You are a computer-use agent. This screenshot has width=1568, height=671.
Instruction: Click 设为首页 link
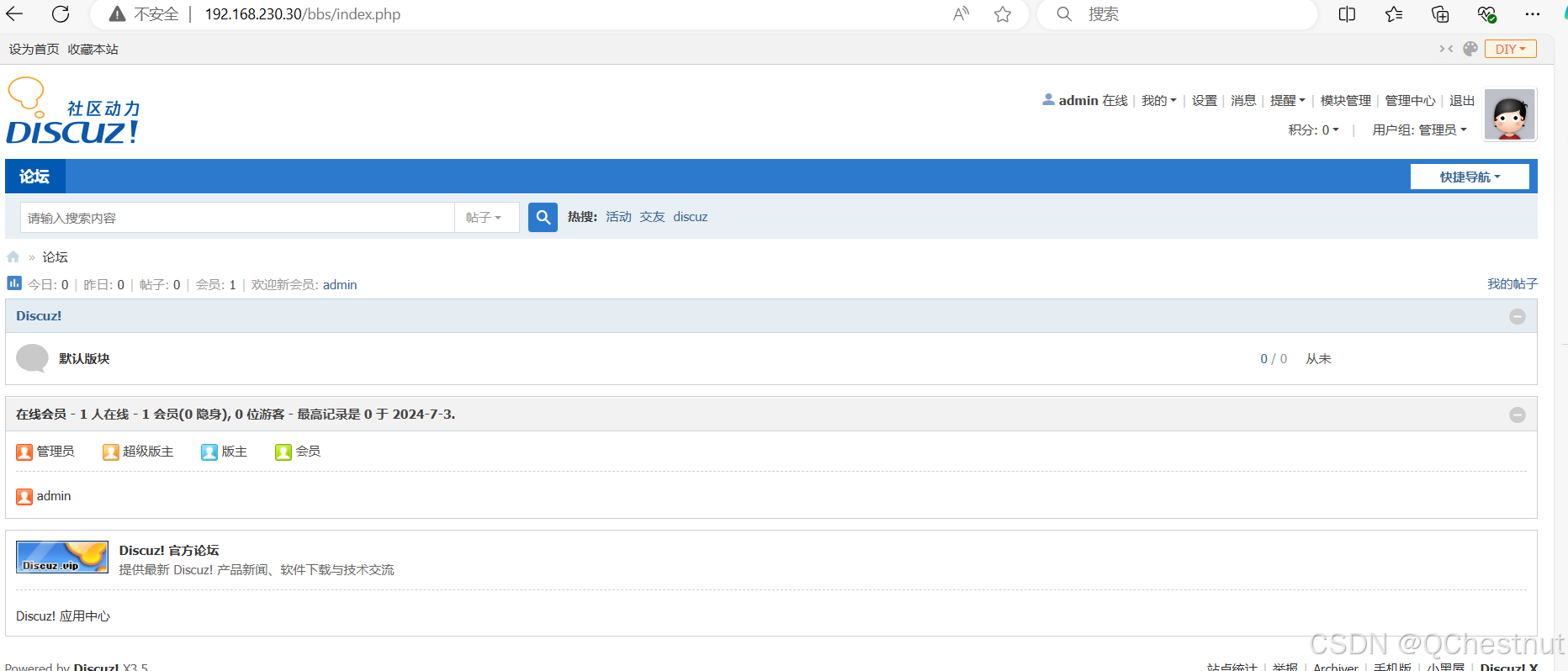pyautogui.click(x=34, y=49)
